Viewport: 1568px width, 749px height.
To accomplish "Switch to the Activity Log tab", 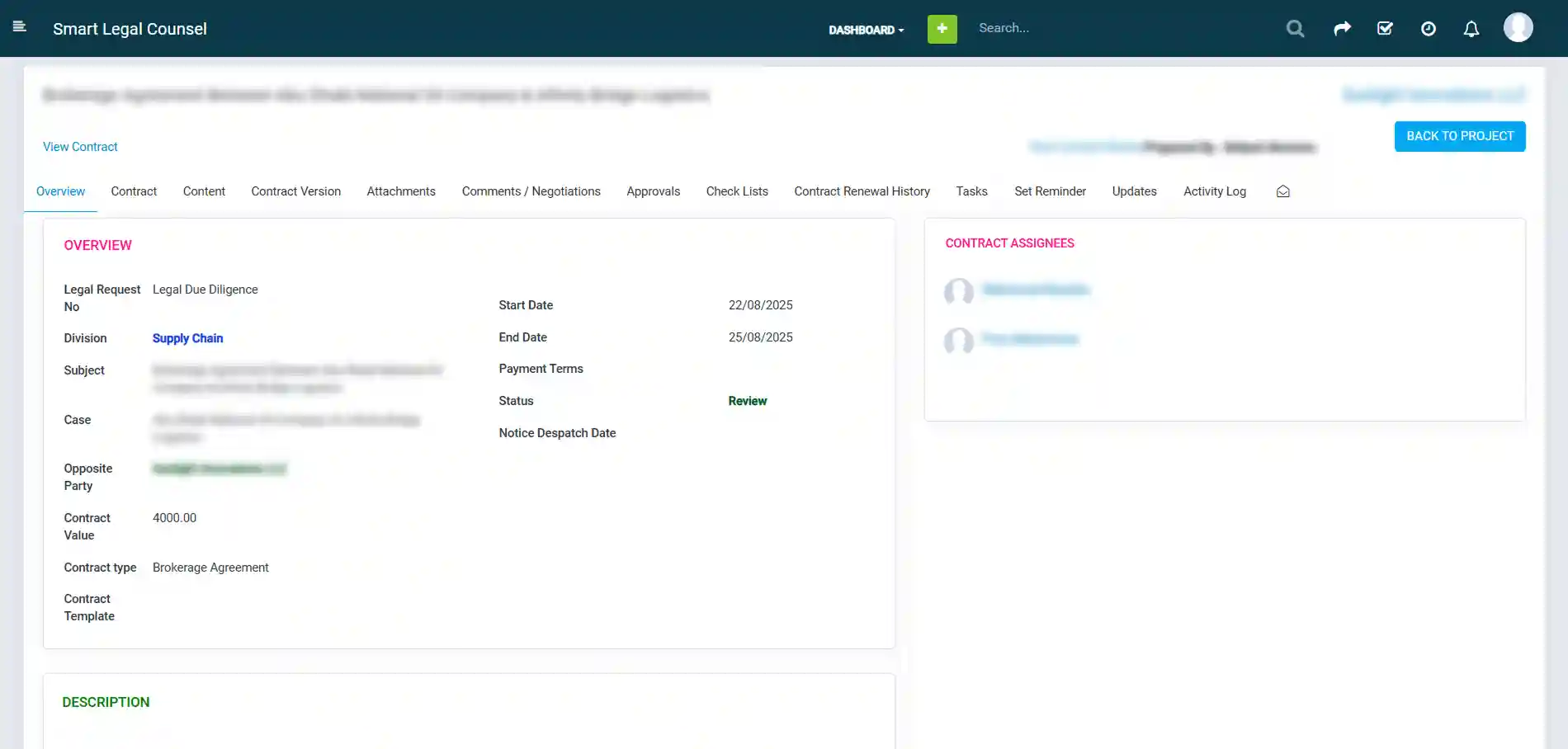I will (x=1215, y=191).
